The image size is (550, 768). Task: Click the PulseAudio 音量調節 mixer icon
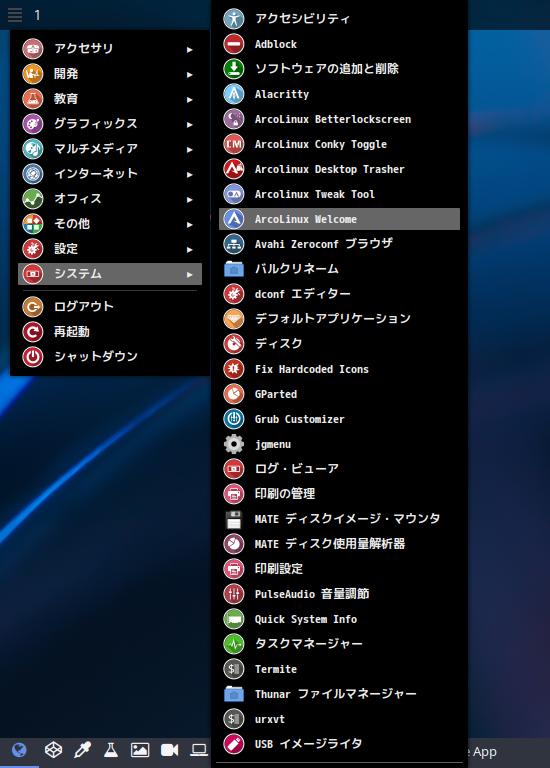tap(234, 594)
